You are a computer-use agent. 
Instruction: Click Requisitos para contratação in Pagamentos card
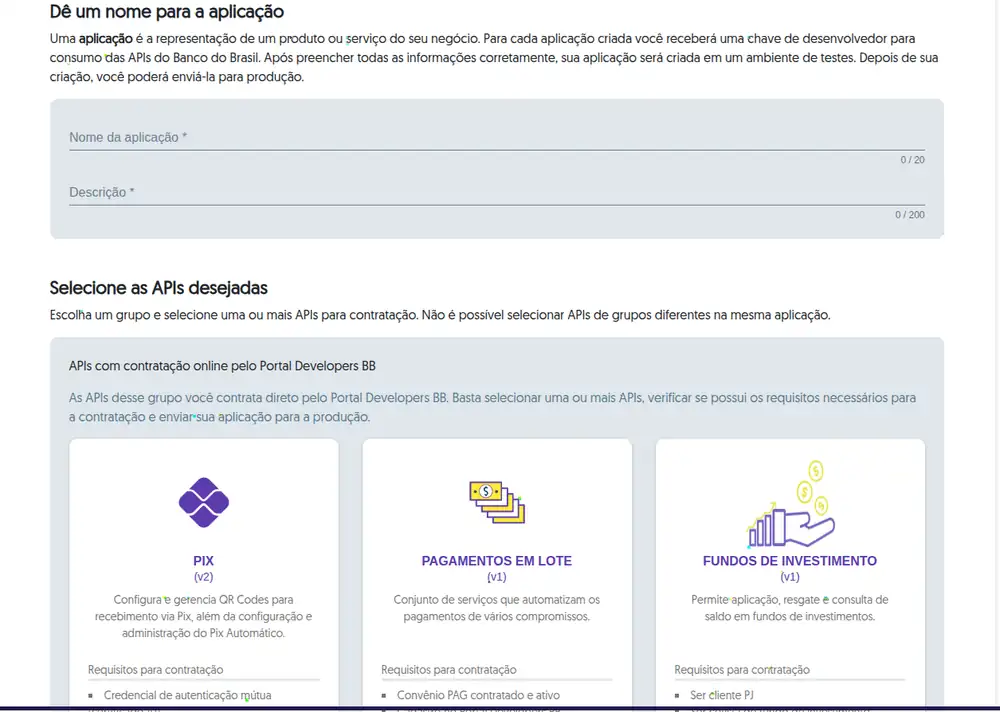click(x=449, y=670)
